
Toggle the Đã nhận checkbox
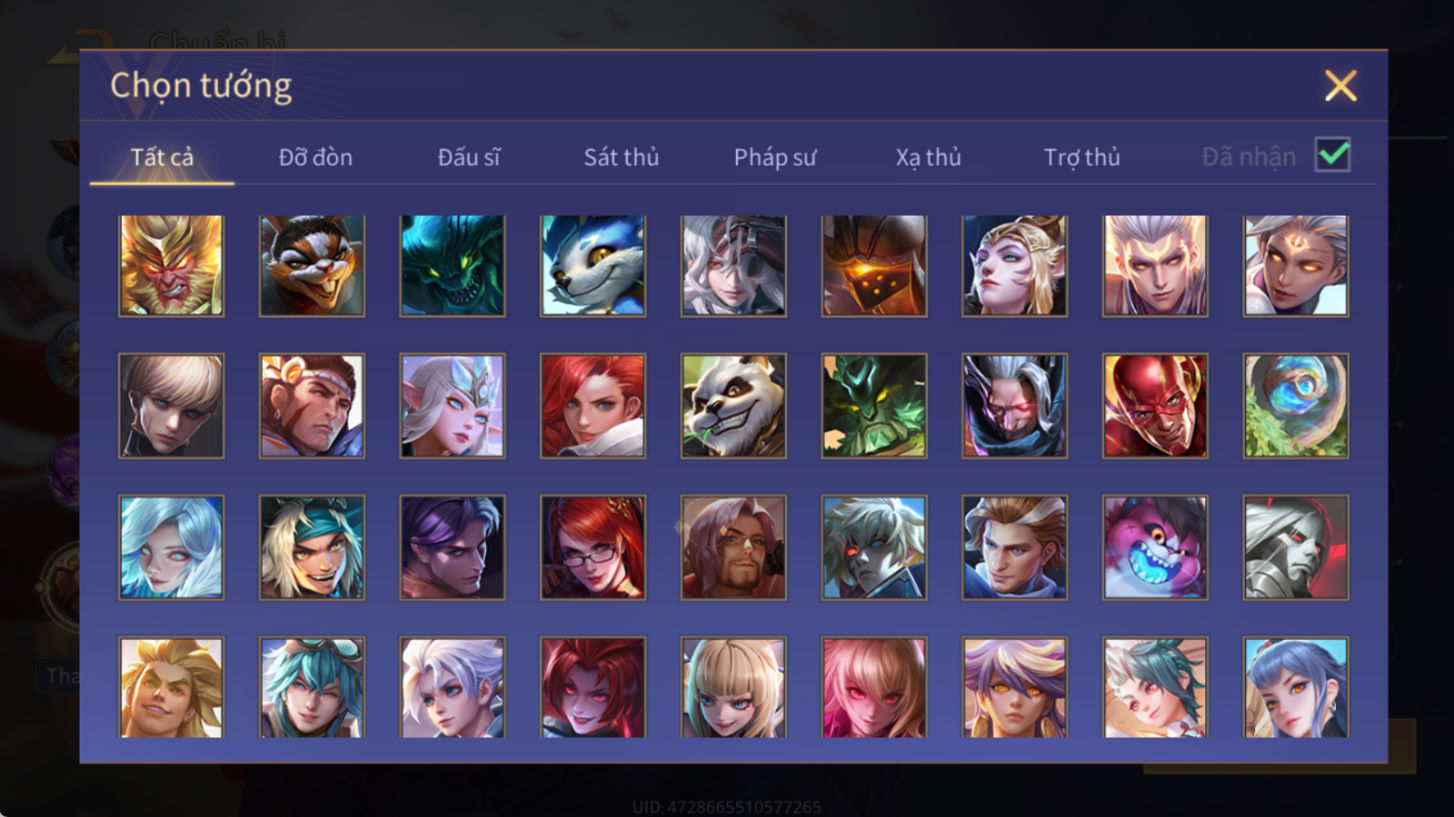click(x=1333, y=155)
